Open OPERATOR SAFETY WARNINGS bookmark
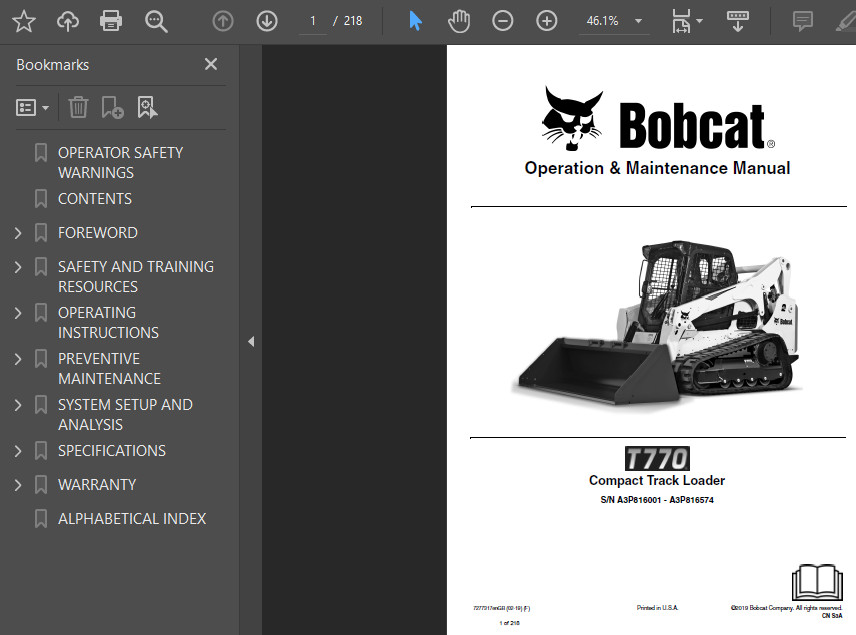 [120, 162]
